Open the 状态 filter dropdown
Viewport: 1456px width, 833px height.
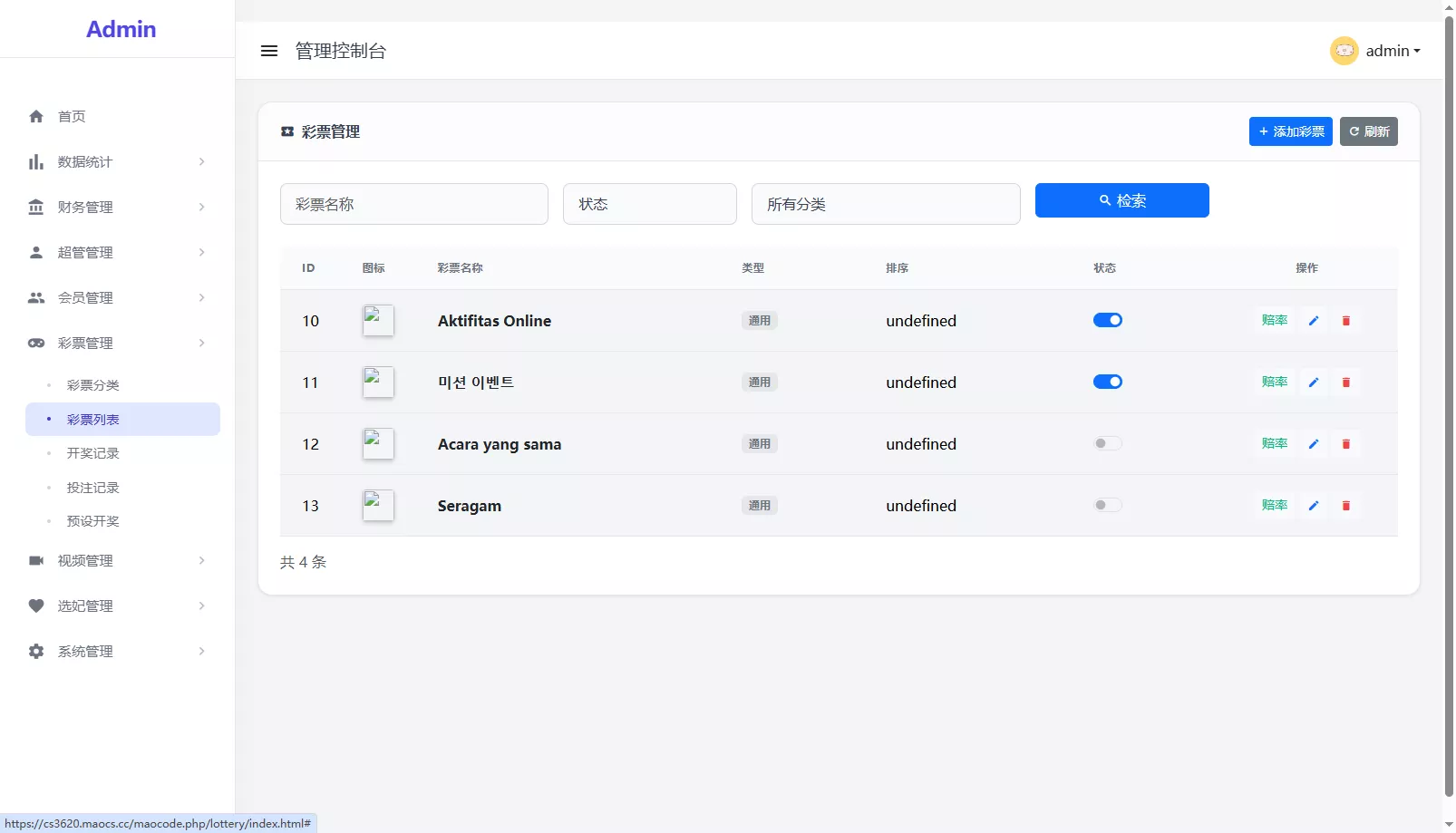tap(649, 204)
